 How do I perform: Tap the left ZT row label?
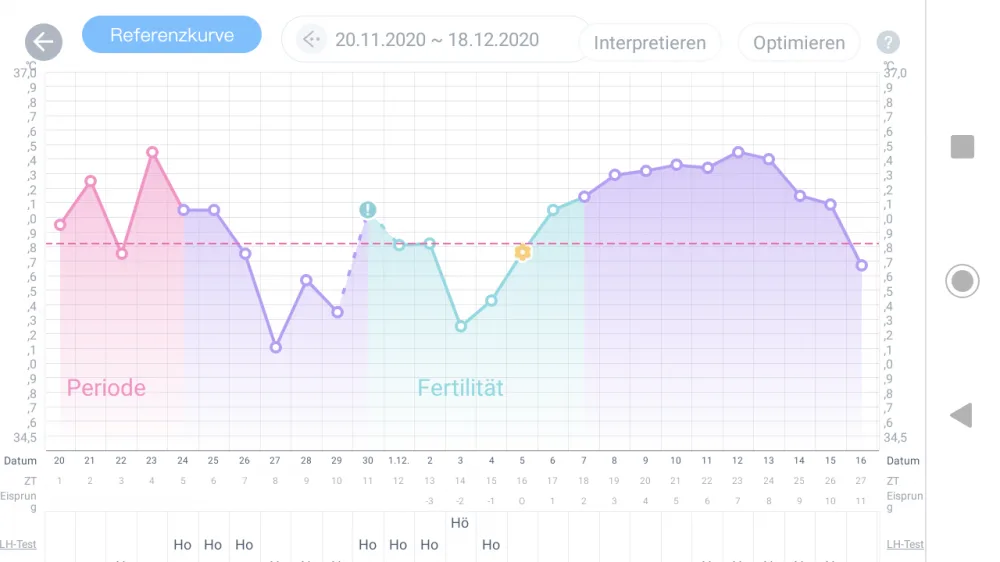pos(31,481)
